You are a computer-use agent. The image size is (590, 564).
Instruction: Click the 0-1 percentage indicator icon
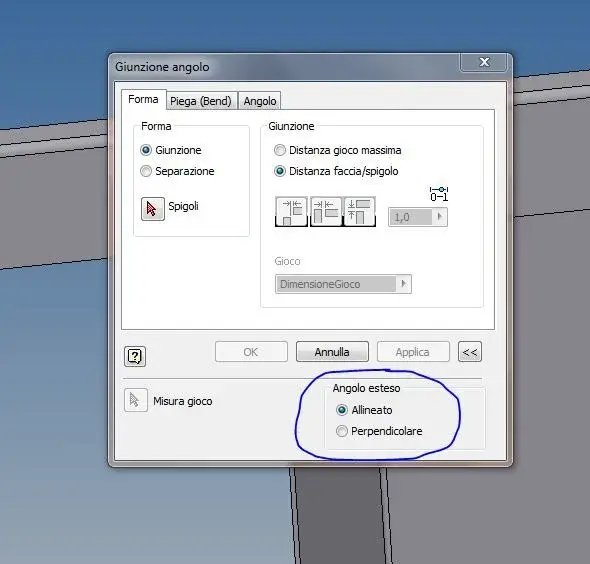coord(439,194)
